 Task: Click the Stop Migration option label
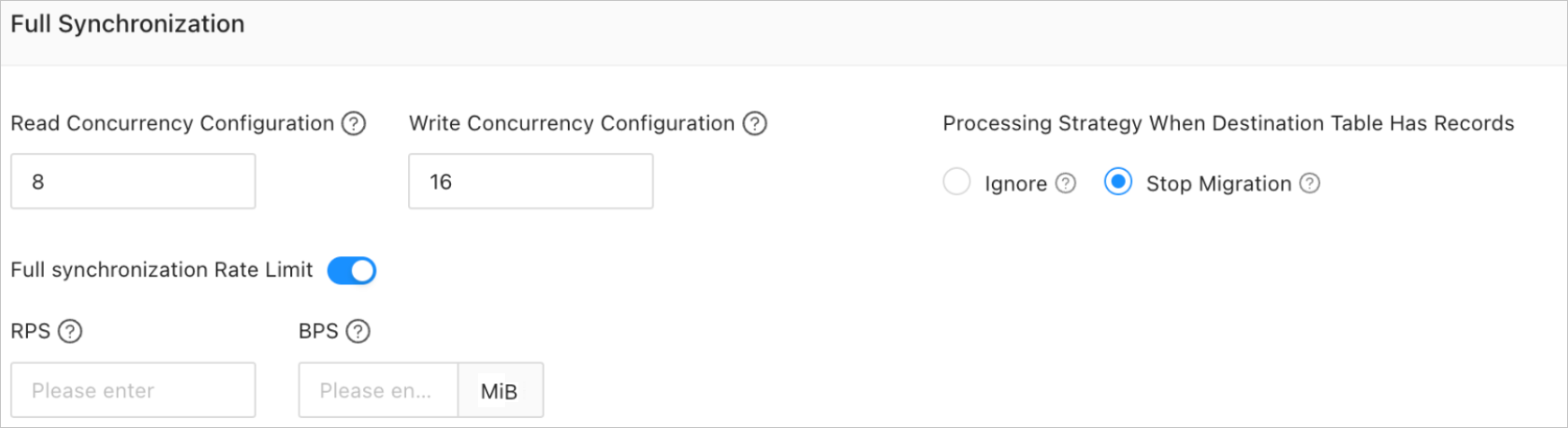coord(1218,183)
